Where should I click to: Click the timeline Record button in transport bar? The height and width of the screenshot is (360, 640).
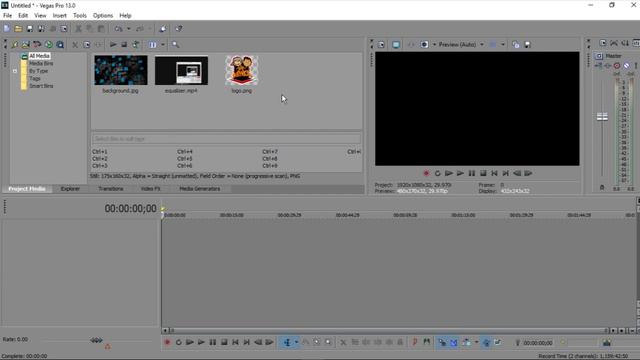[x=167, y=342]
